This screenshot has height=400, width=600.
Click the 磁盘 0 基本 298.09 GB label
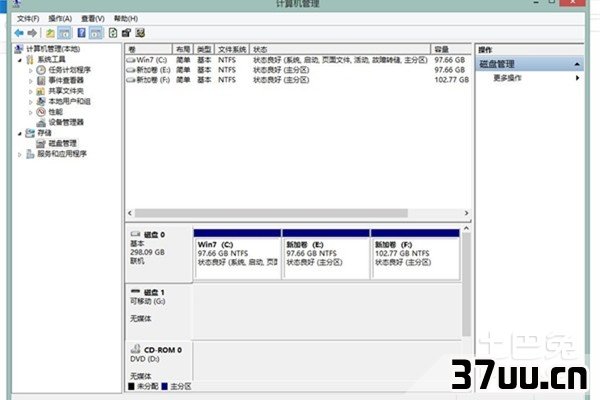[159, 254]
